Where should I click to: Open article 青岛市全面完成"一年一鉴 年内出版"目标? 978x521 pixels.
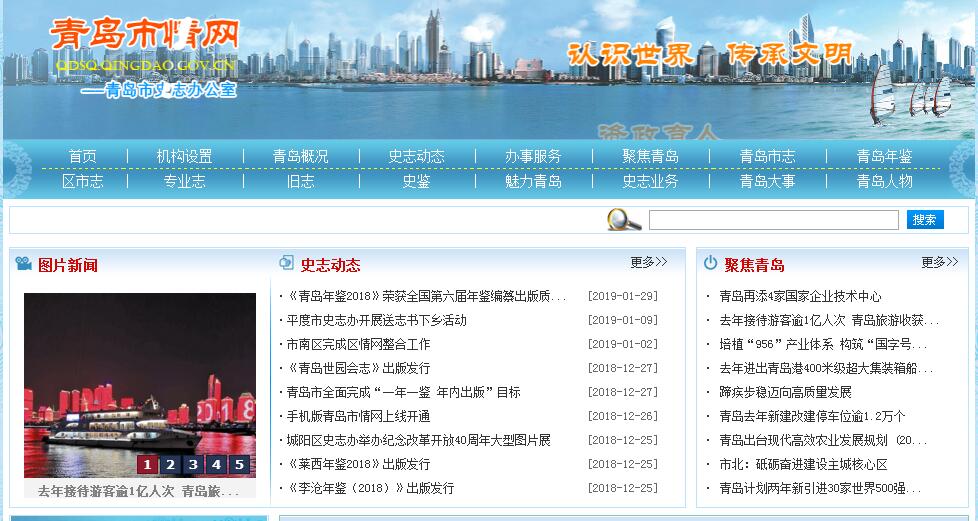pyautogui.click(x=403, y=392)
